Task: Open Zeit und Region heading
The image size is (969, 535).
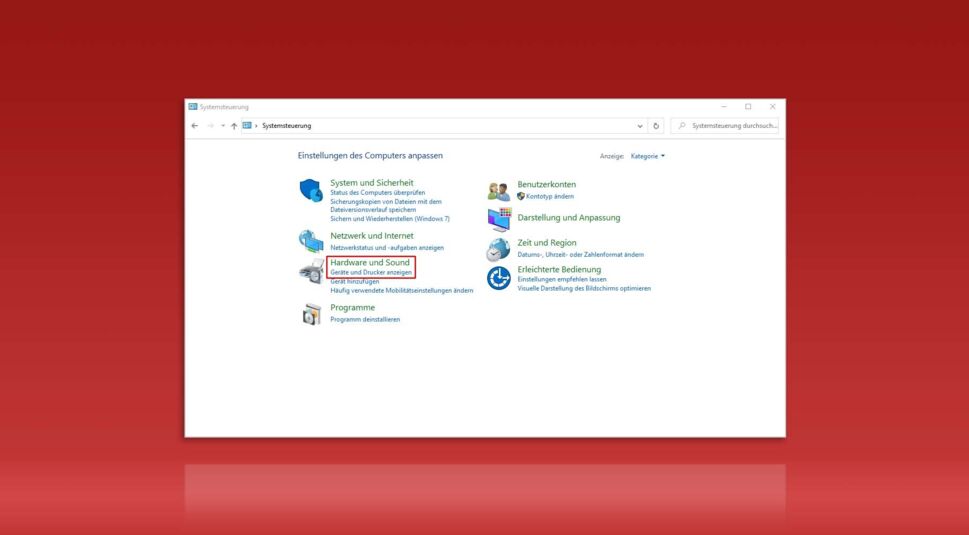Action: [x=546, y=243]
